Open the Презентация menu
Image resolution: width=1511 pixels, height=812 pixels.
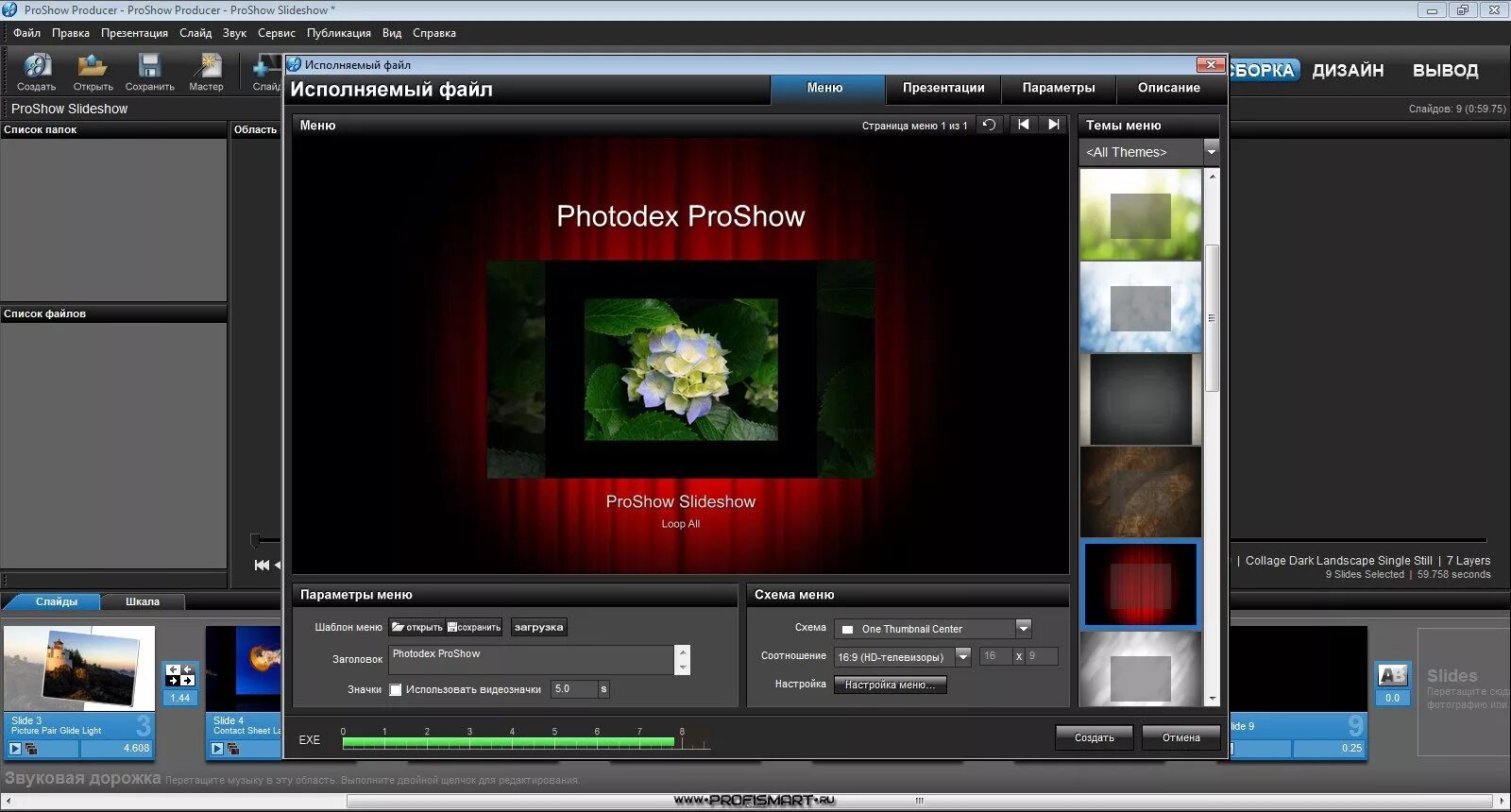(x=134, y=33)
